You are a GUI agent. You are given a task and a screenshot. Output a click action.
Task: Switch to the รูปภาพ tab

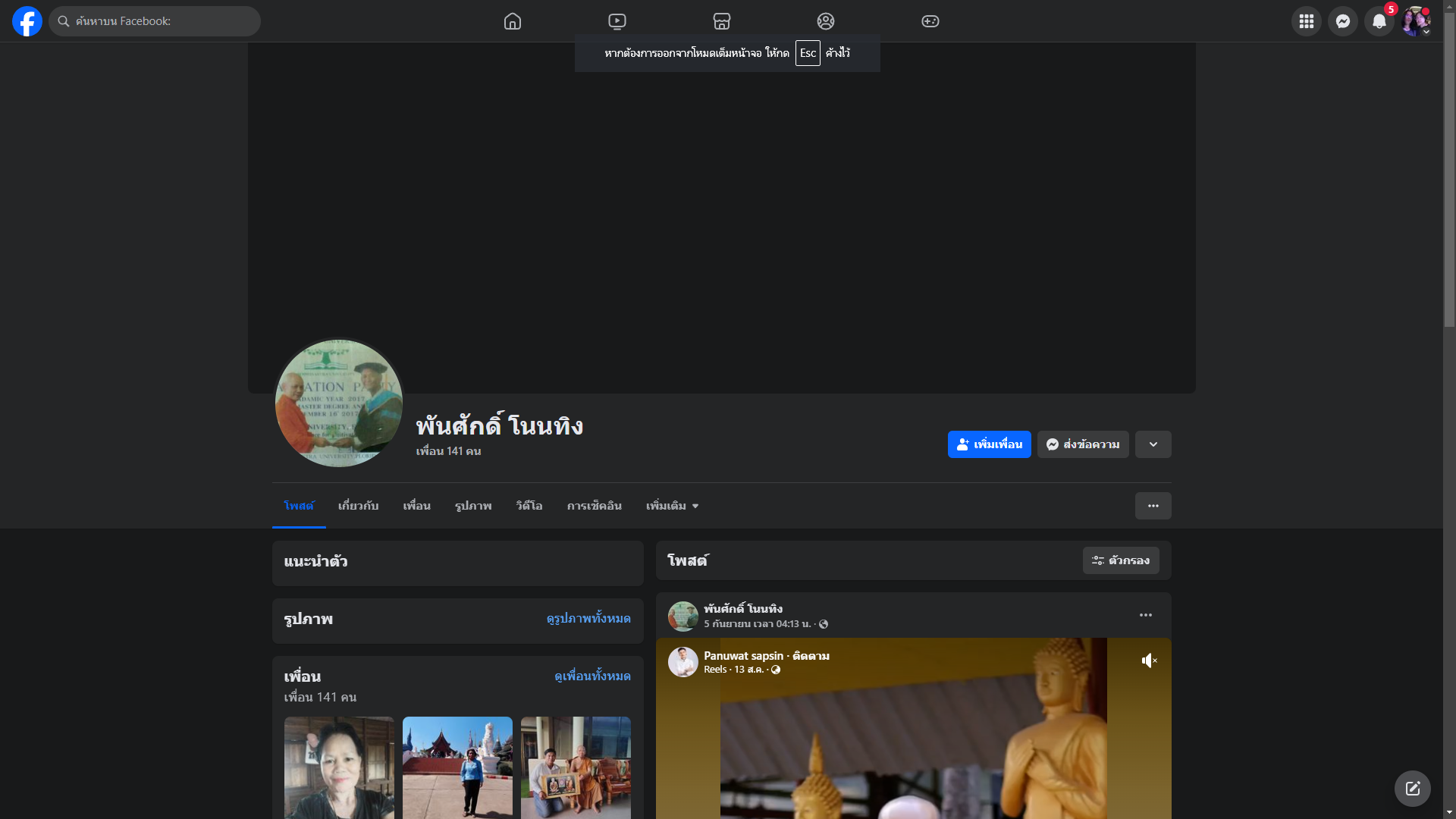473,506
